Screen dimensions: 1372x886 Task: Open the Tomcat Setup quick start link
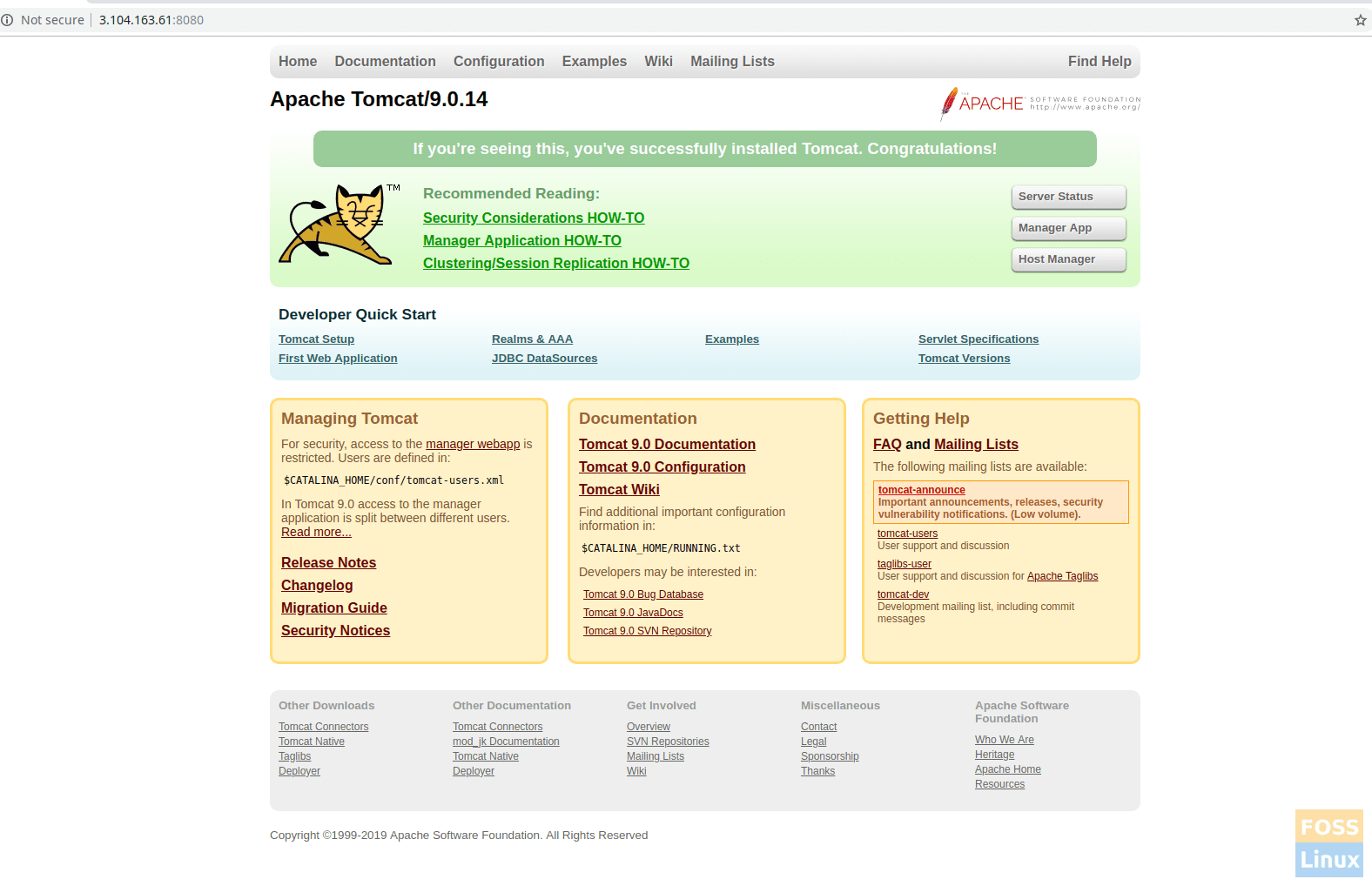tap(316, 339)
